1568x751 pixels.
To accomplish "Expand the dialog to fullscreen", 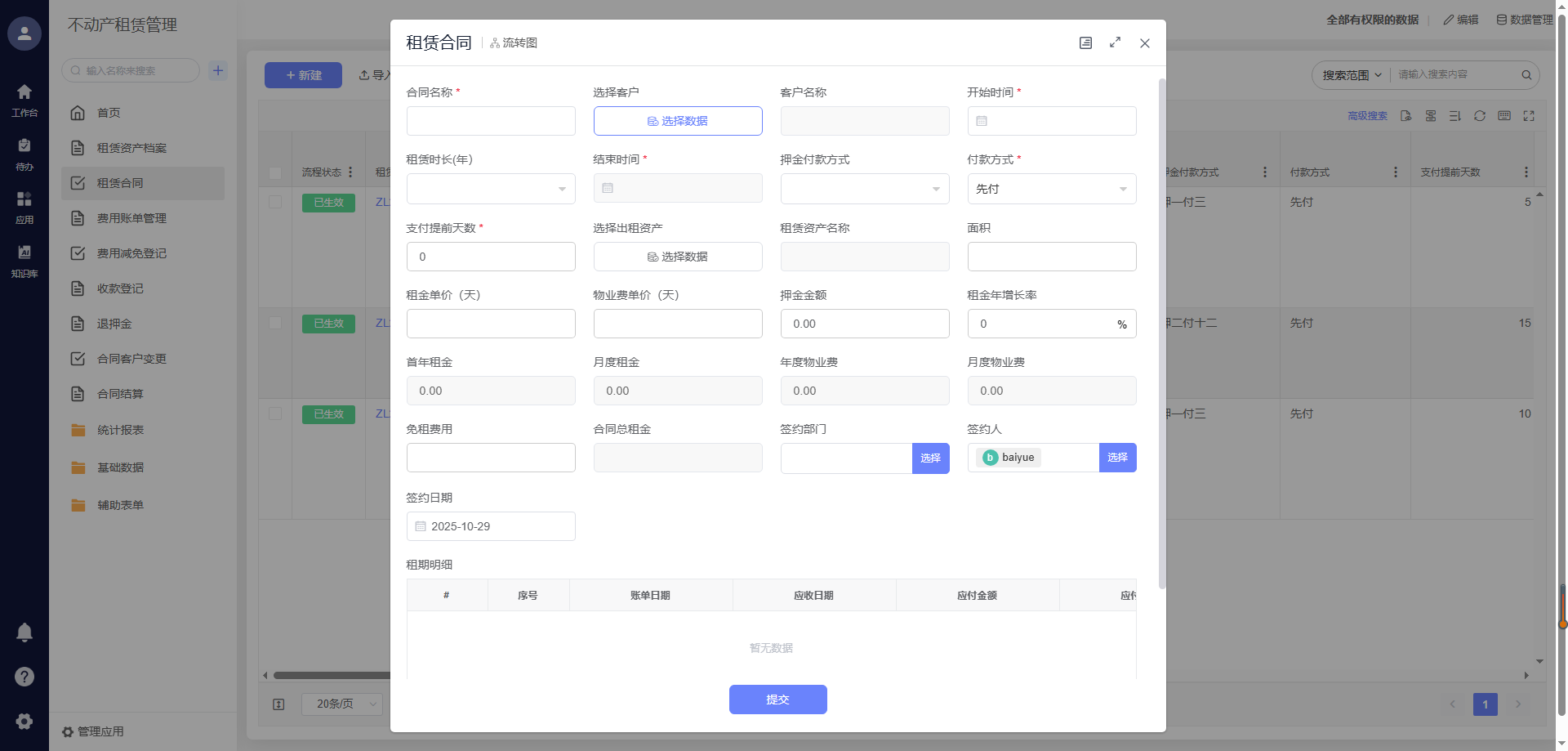I will pyautogui.click(x=1115, y=42).
